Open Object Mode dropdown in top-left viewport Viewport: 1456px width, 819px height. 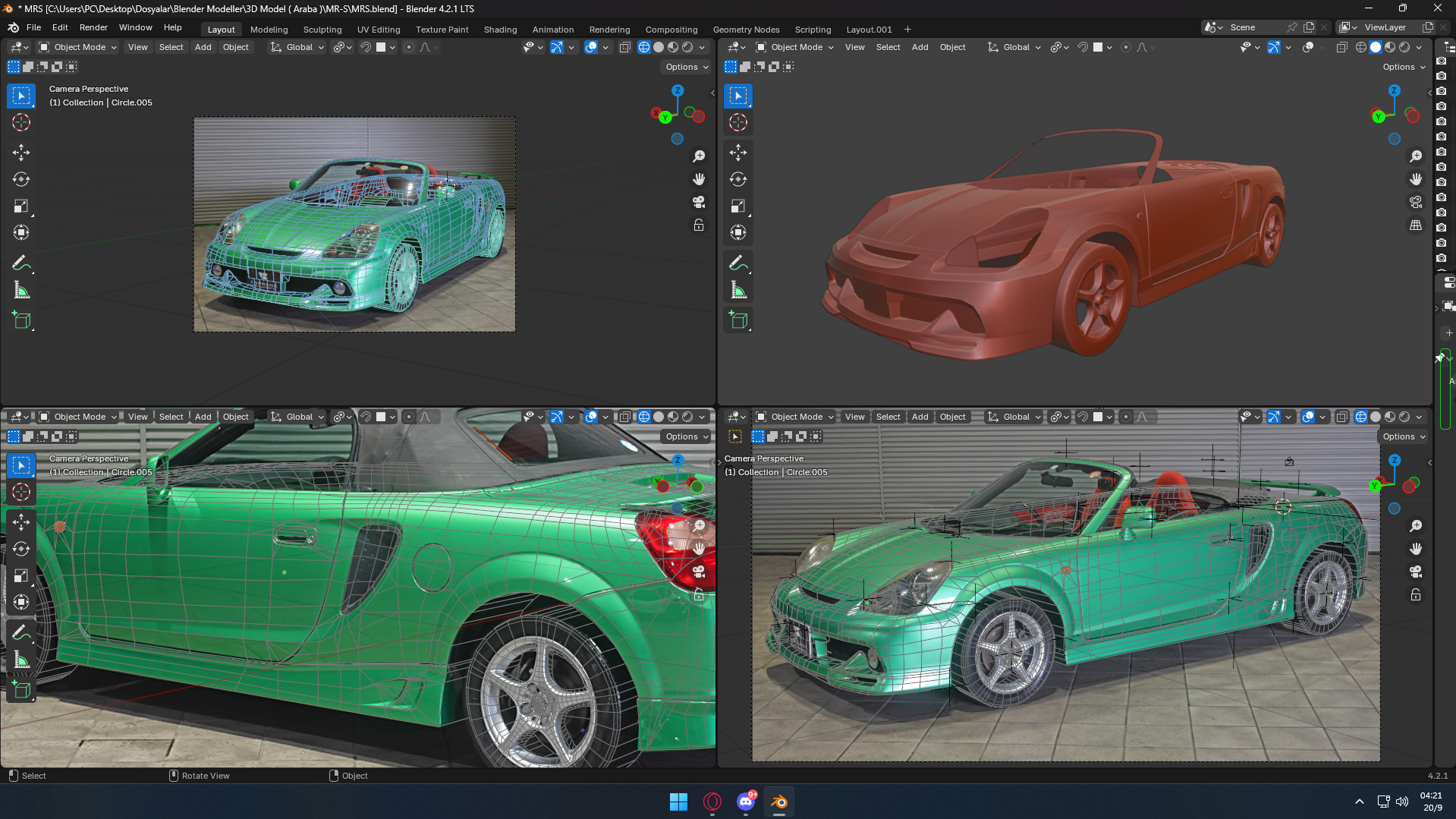79,47
